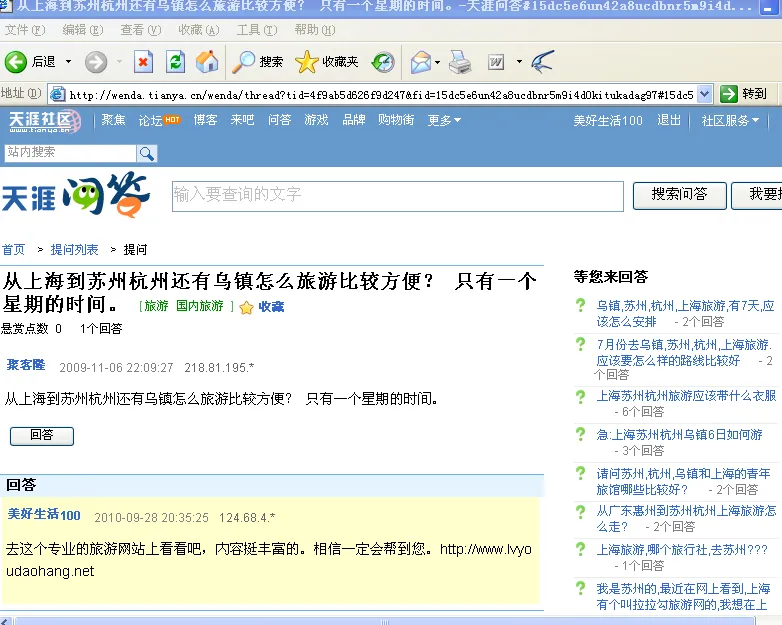Click the browser Stop button

[143, 62]
